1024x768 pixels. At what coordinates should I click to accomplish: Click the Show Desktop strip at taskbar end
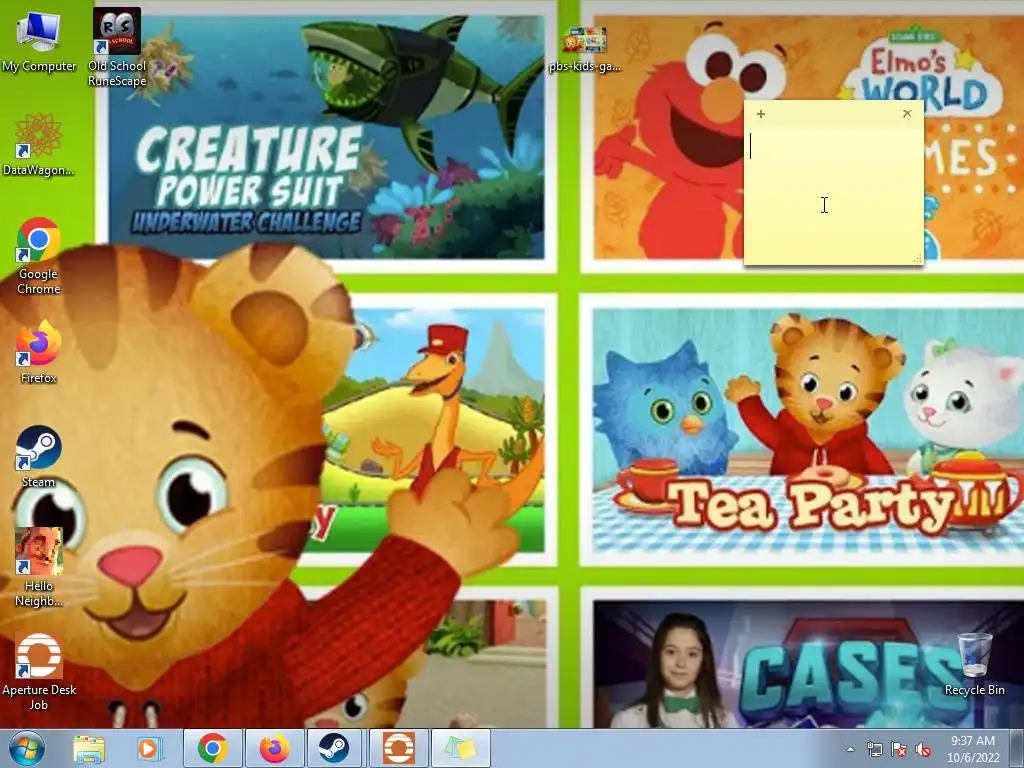[x=1017, y=748]
